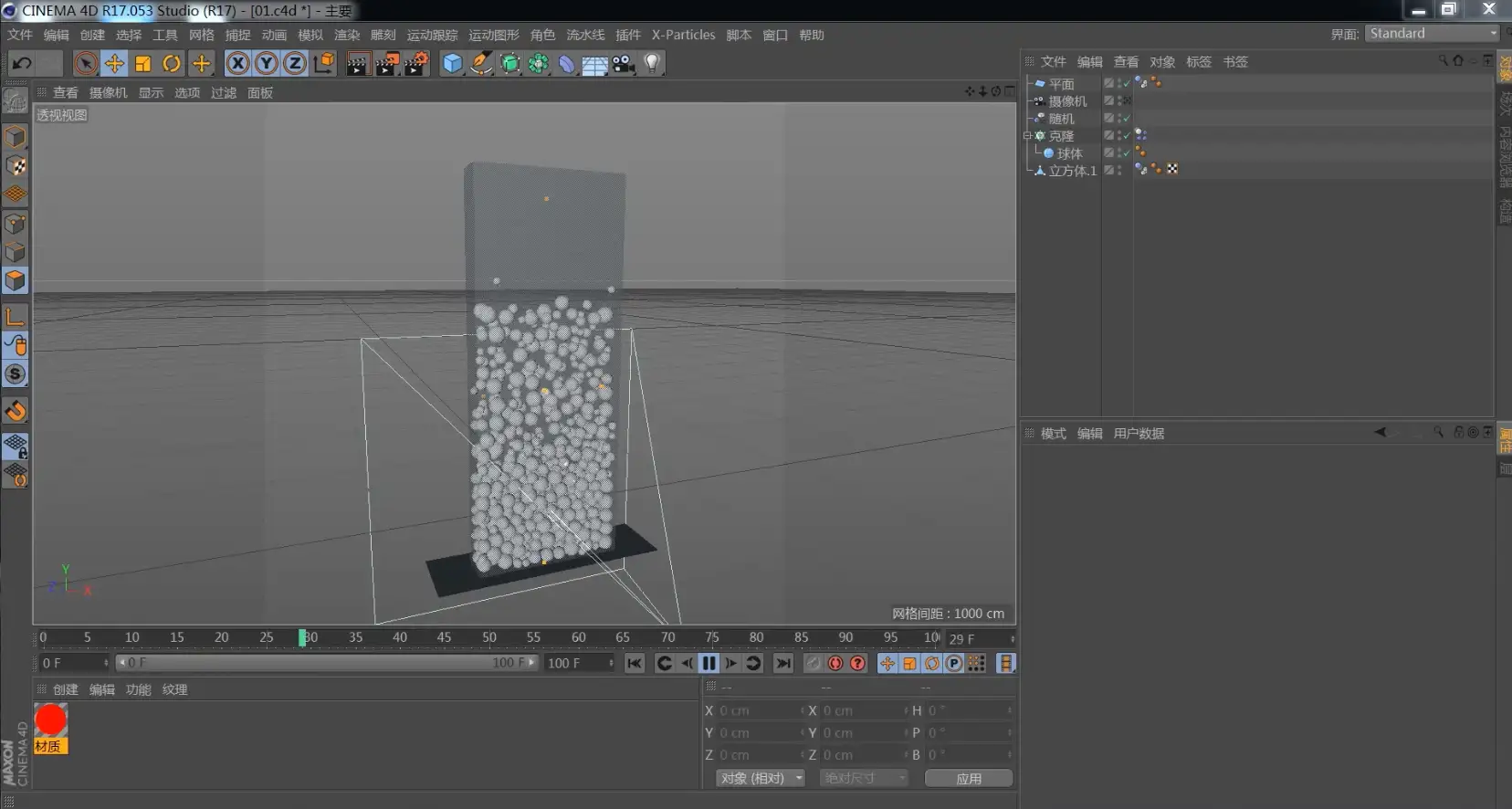
Task: Select the 立方体.1 object row
Action: 1072,171
